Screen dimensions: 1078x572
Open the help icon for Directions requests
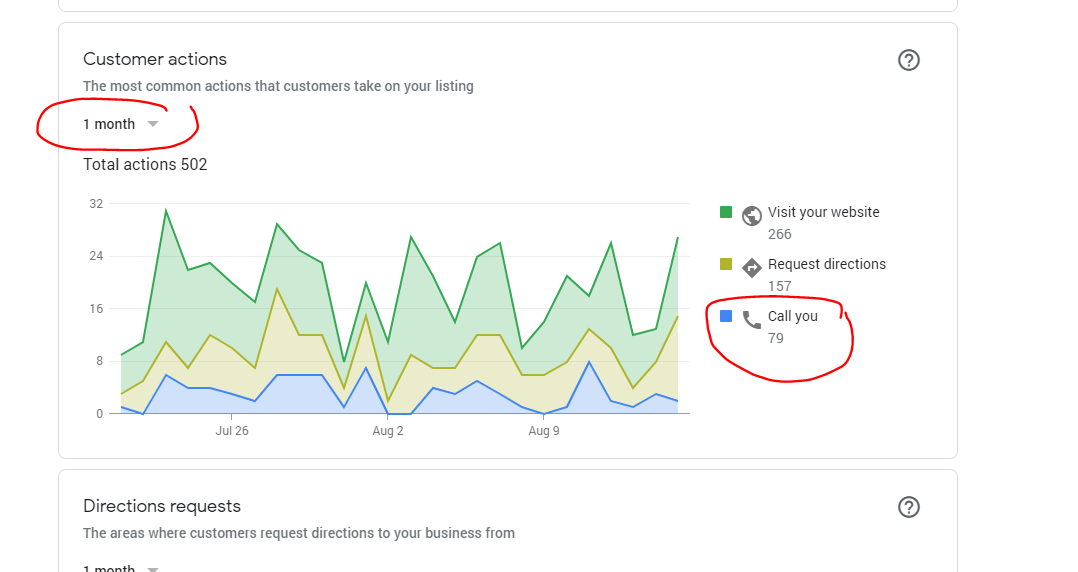pyautogui.click(x=908, y=507)
